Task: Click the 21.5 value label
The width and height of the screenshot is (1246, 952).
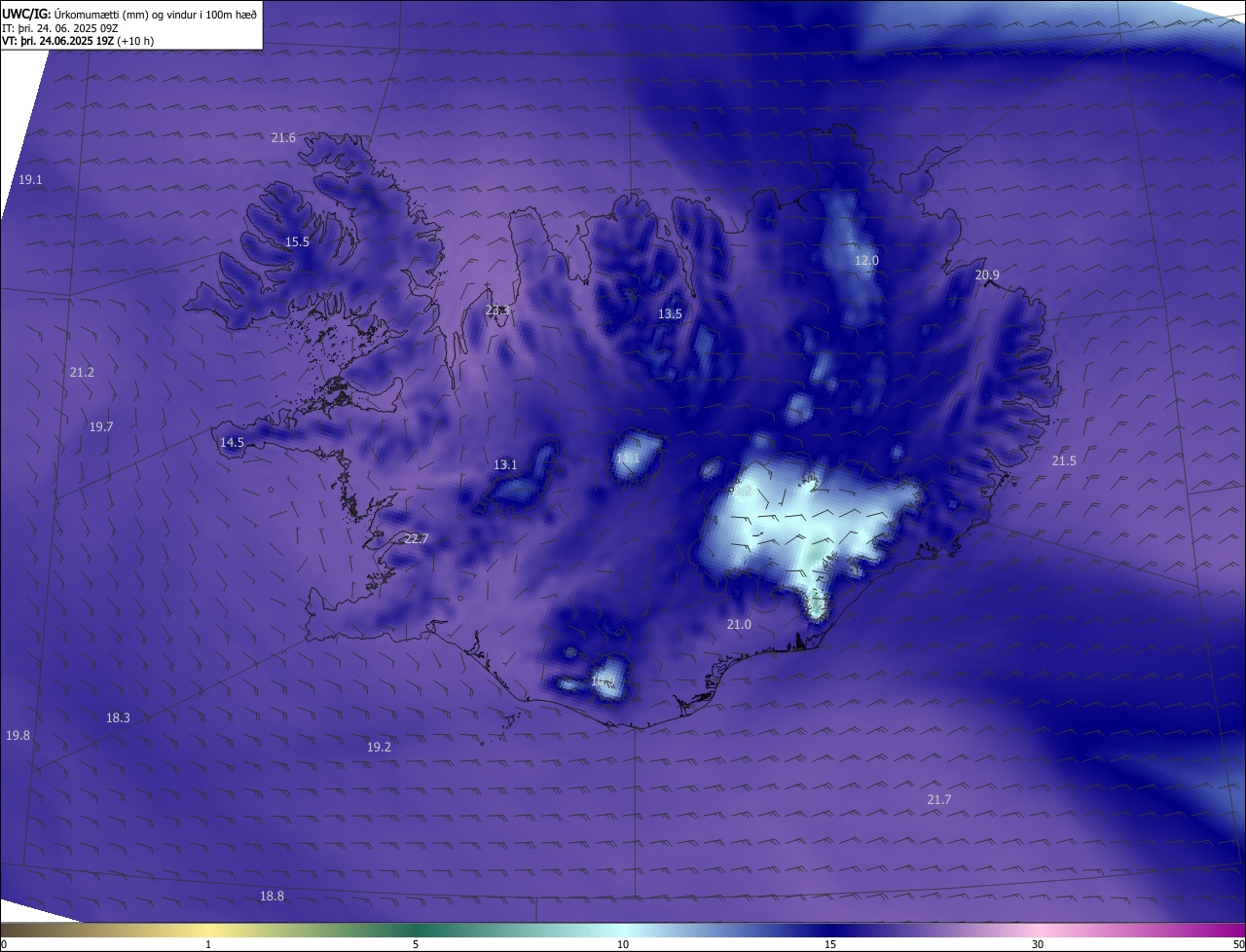Action: [1064, 461]
